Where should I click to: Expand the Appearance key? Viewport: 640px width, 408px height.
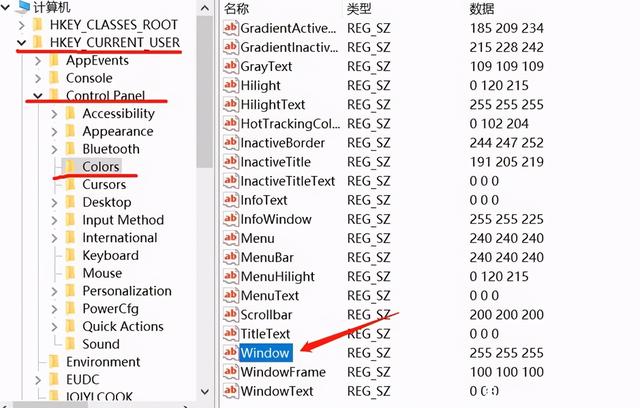[54, 131]
